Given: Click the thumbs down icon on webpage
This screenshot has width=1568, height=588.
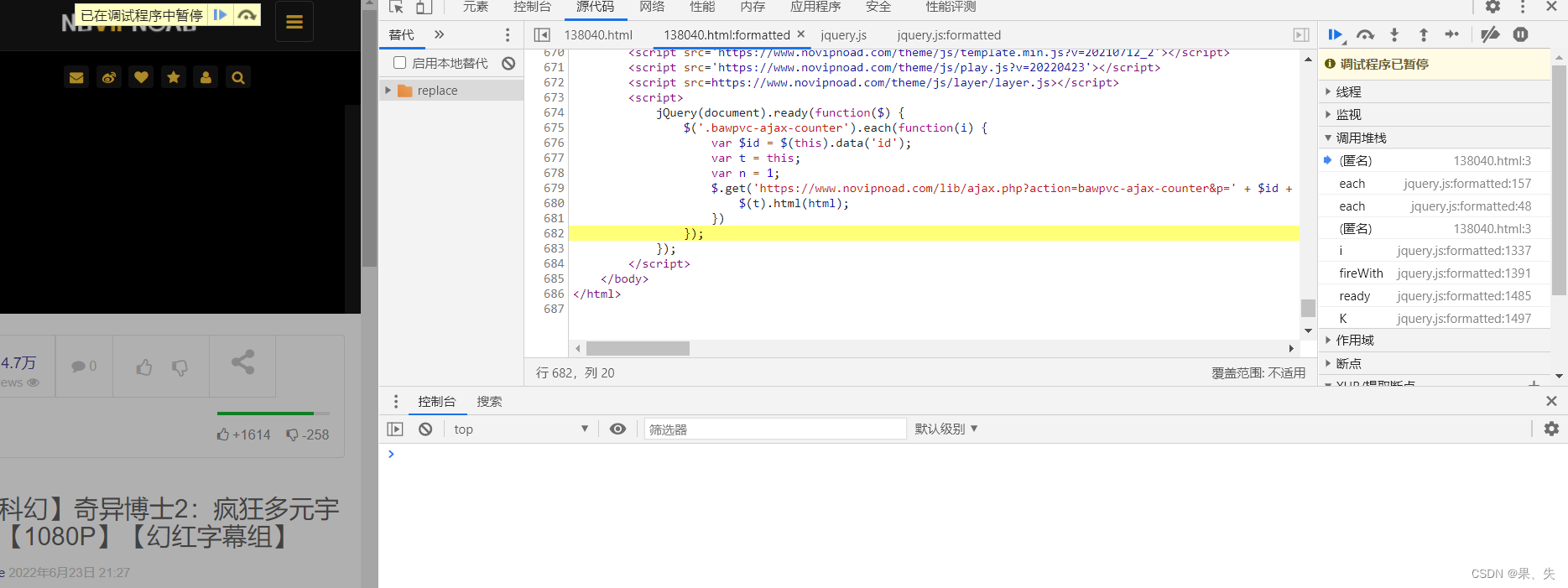Looking at the screenshot, I should (180, 368).
